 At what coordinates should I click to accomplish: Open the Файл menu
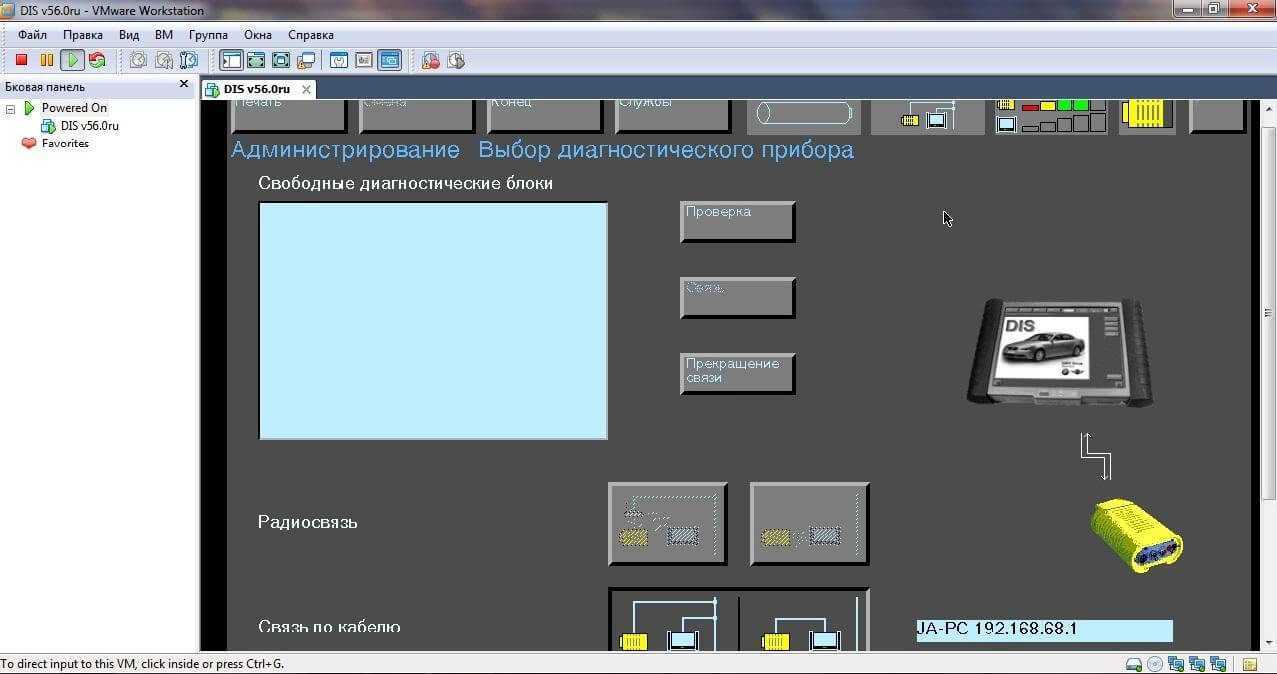32,34
